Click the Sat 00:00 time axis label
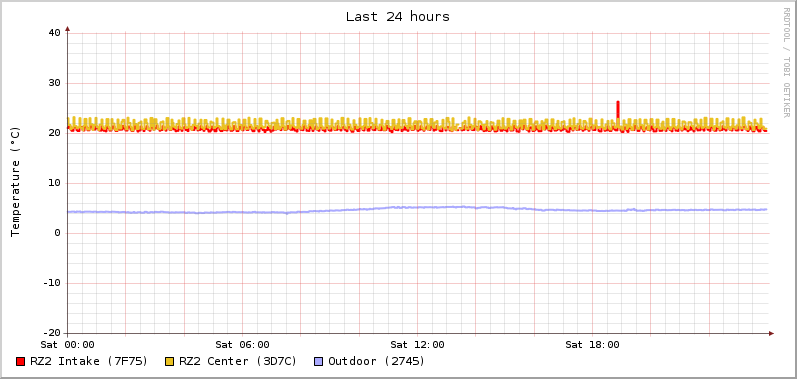This screenshot has height=379, width=797. coord(68,345)
